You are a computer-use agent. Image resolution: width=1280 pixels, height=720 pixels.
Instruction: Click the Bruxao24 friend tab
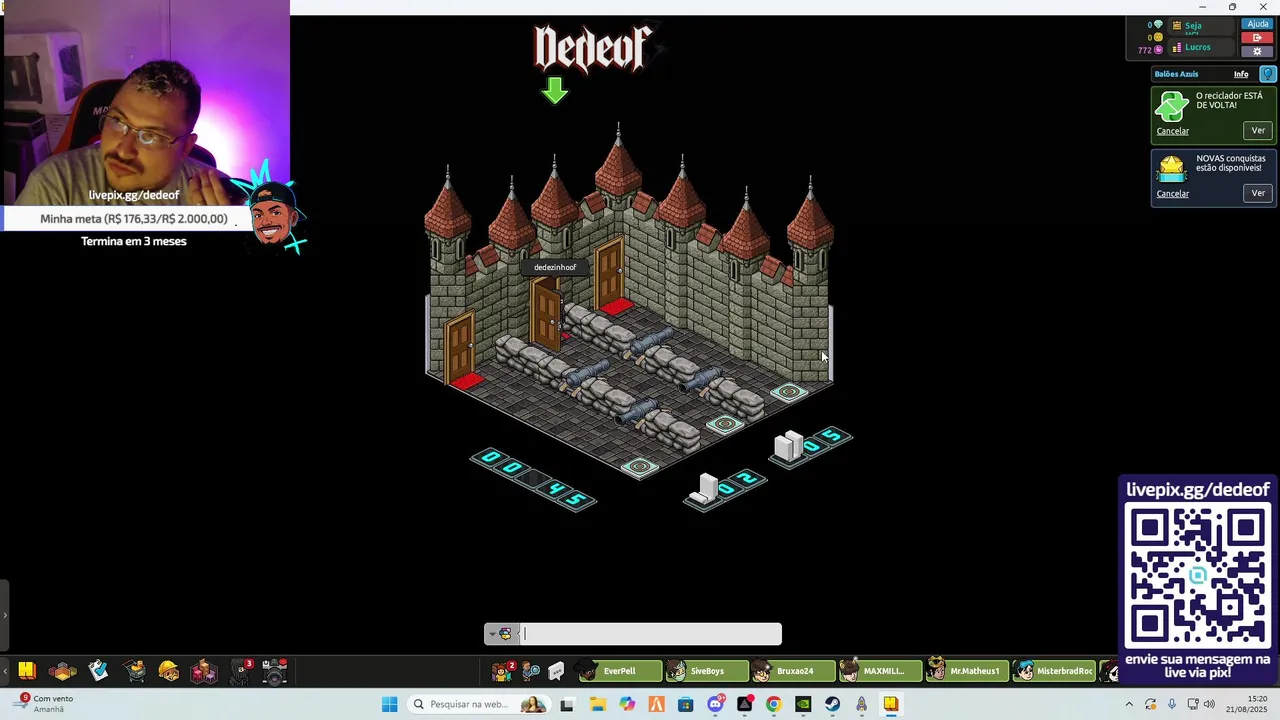click(794, 671)
